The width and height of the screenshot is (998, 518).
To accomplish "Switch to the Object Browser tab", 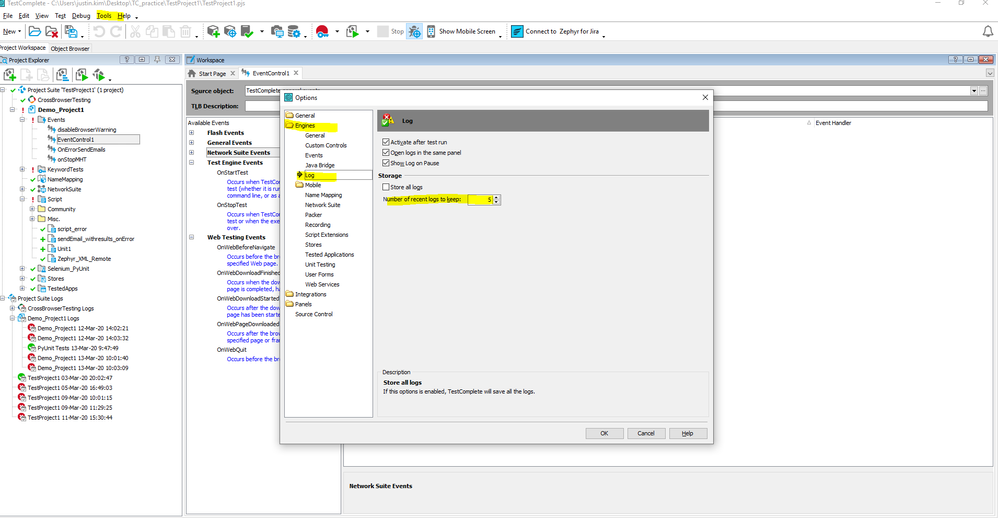I will (70, 48).
